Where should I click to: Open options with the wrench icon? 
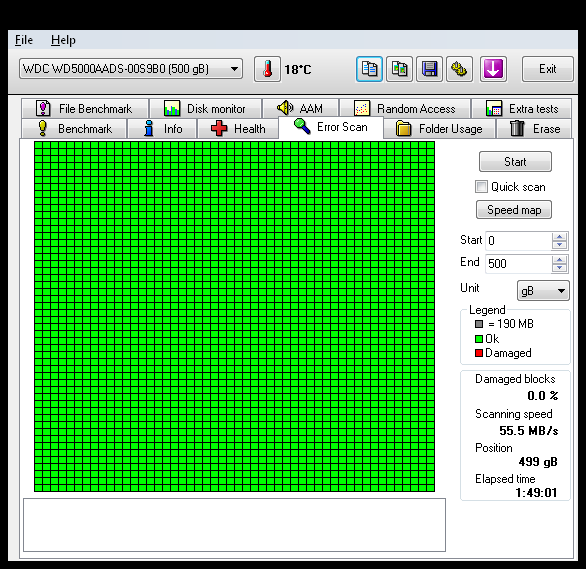point(459,69)
